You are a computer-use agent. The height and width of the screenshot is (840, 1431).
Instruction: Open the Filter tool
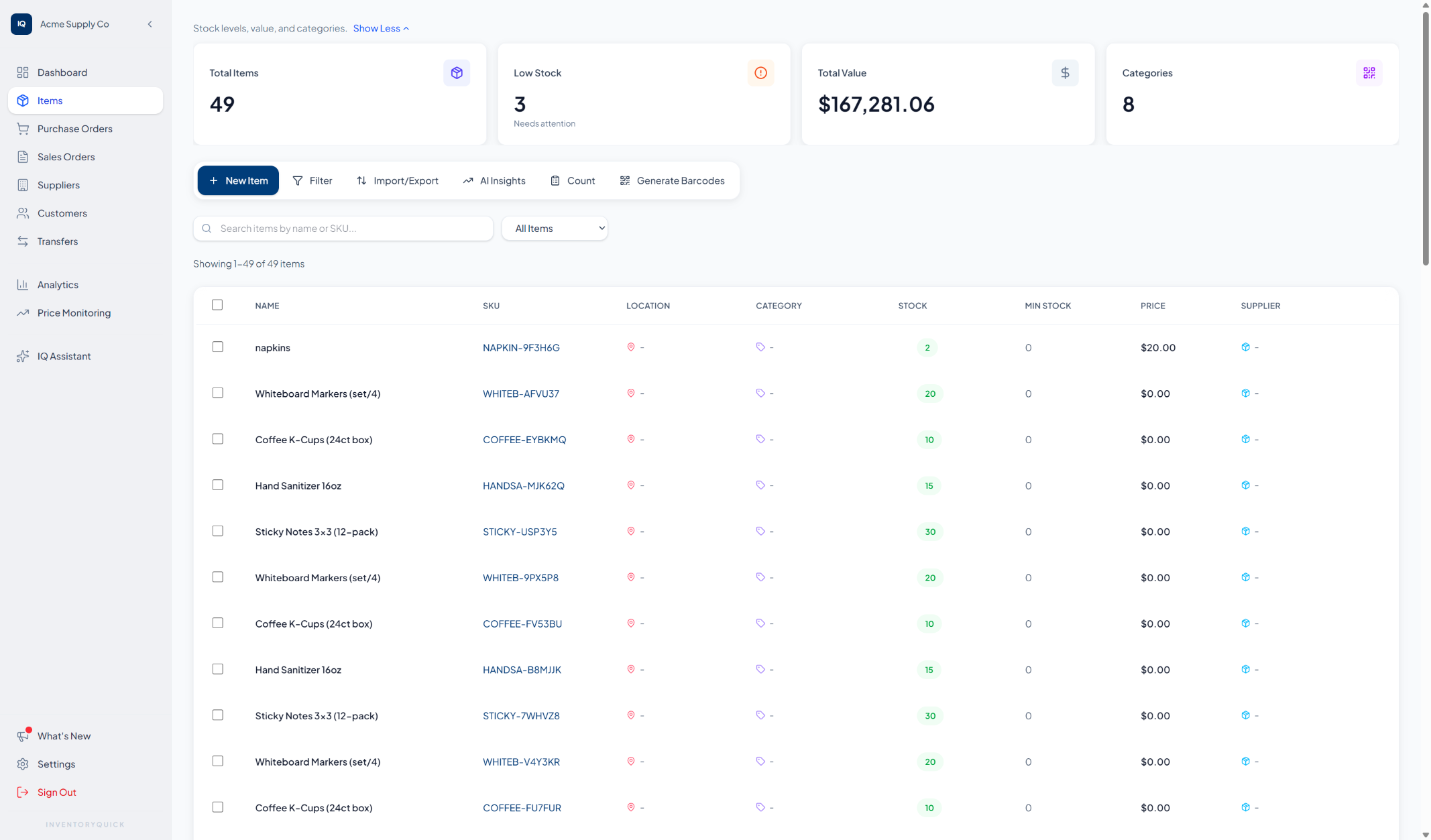click(312, 180)
